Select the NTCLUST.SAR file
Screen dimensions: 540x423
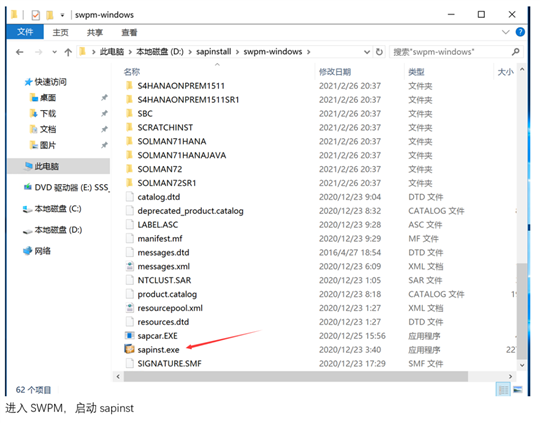pyautogui.click(x=164, y=280)
